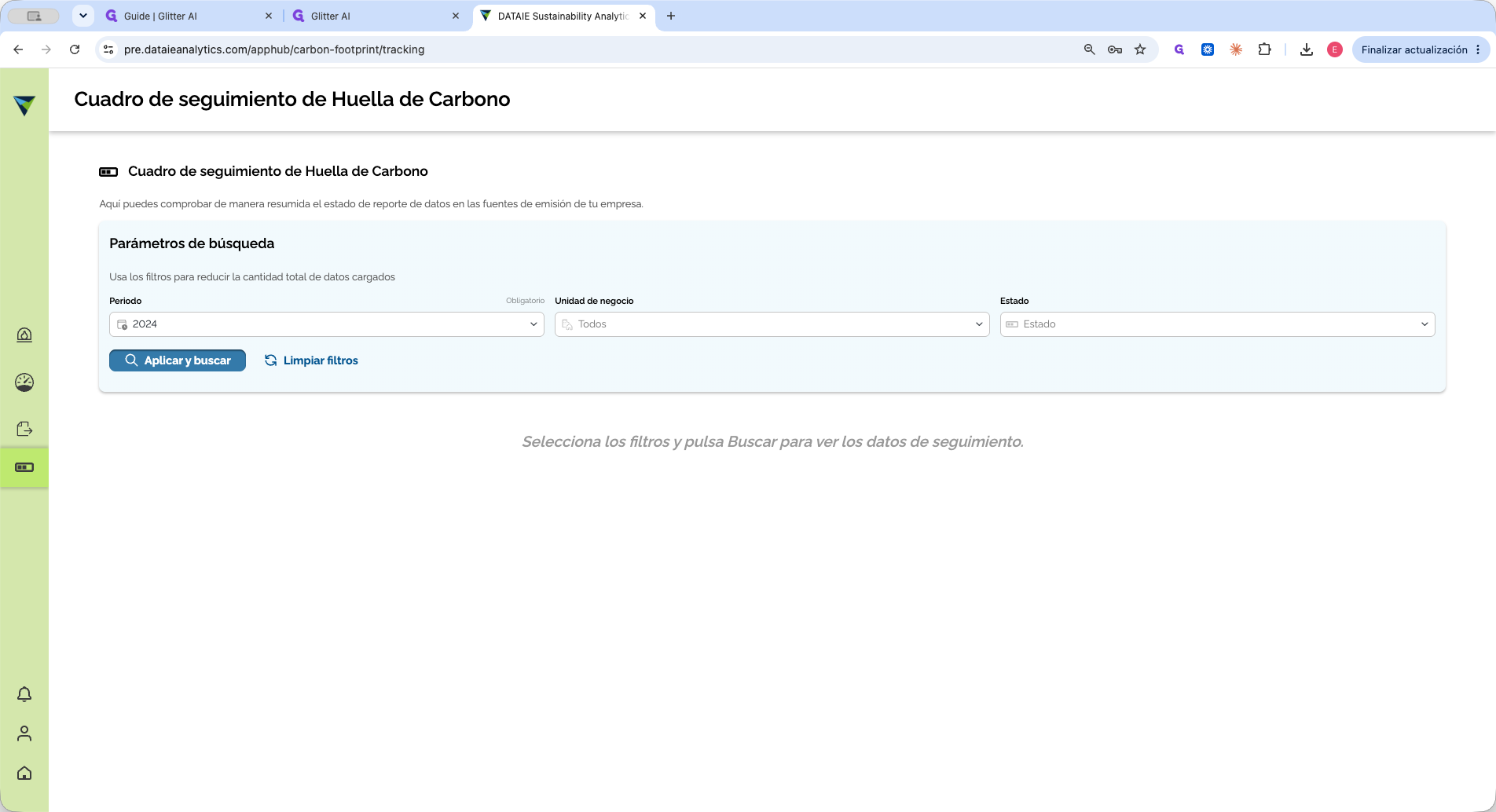This screenshot has width=1496, height=812.
Task: Click the browser address bar URL
Action: (x=274, y=49)
